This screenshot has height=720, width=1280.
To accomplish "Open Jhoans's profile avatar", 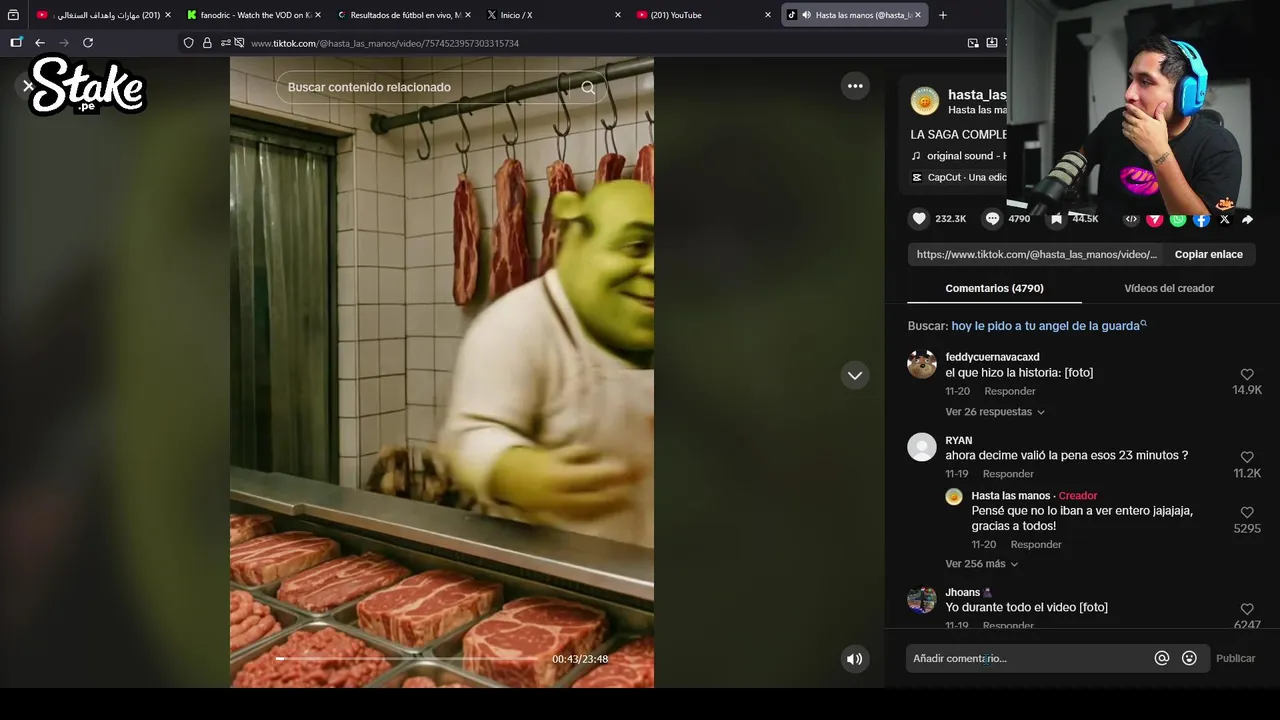I will click(x=921, y=599).
